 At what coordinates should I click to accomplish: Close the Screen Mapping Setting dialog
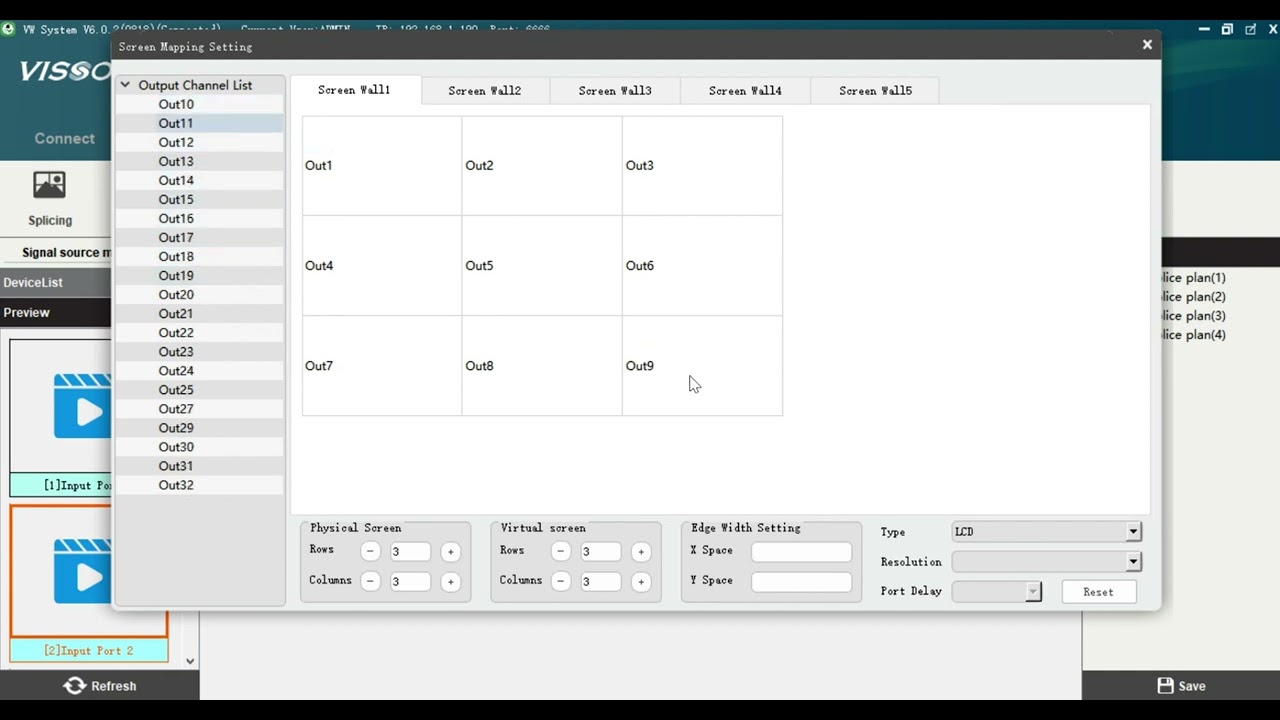pos(1147,45)
